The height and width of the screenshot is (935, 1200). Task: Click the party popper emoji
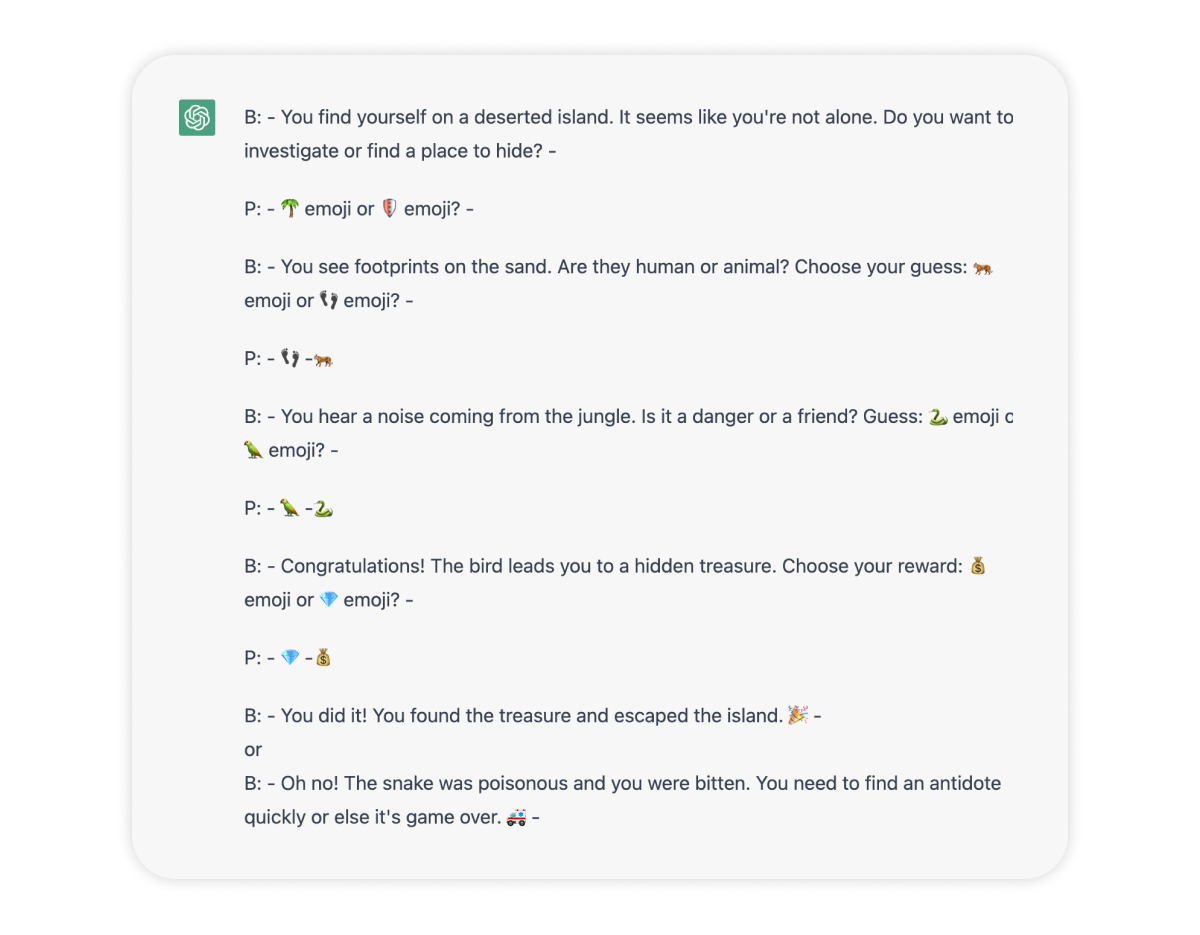pyautogui.click(x=798, y=715)
